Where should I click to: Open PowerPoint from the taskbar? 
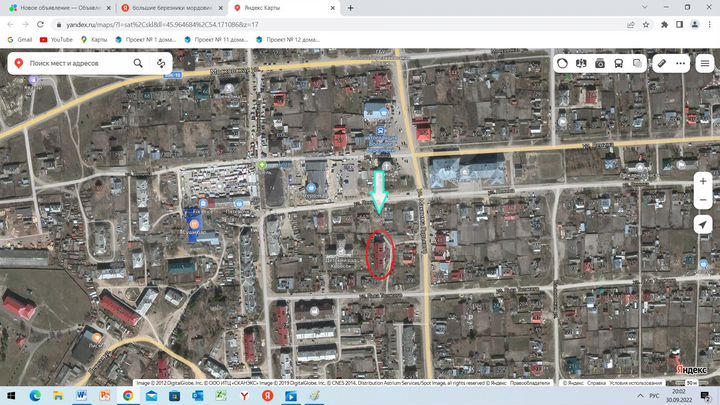tap(105, 396)
